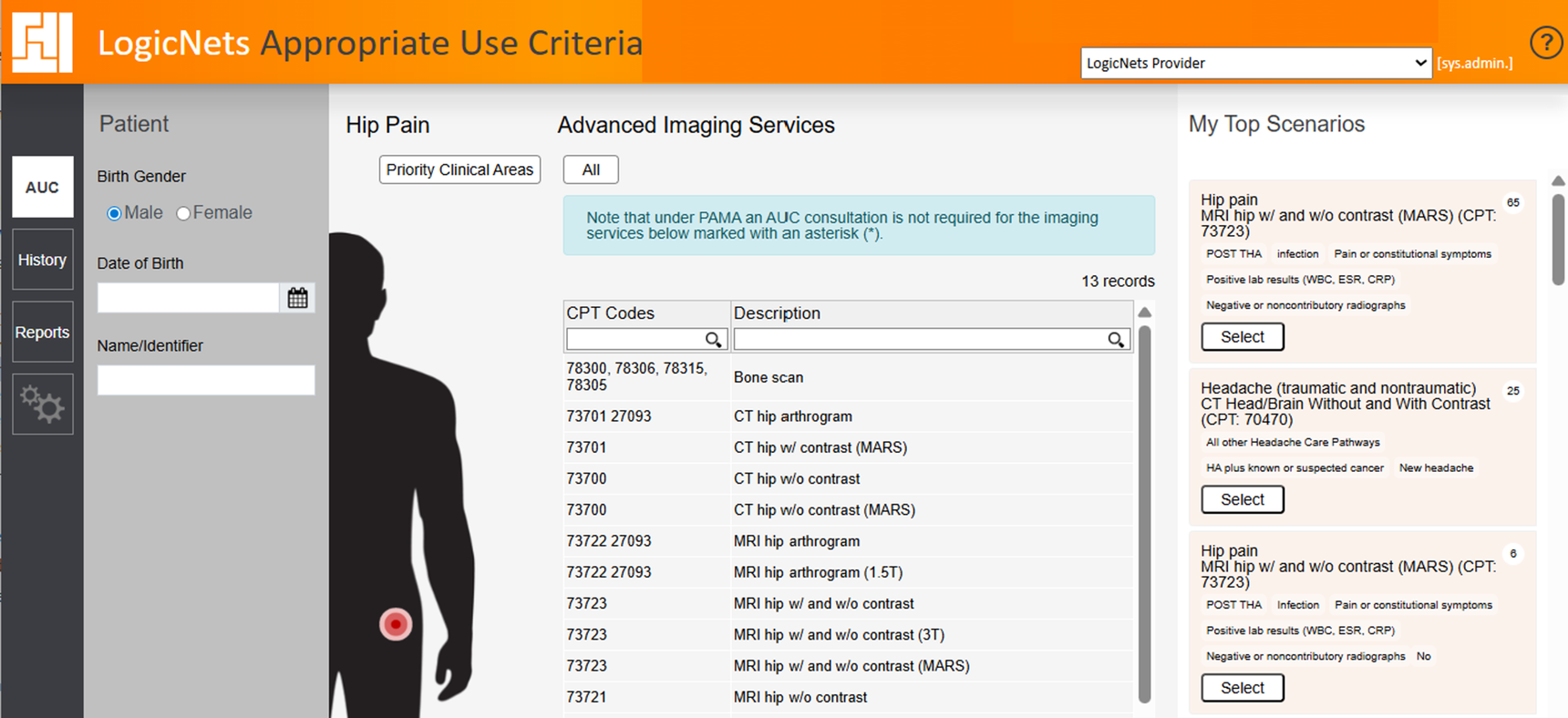The height and width of the screenshot is (718, 1568).
Task: Click the Name/Identifier input field
Action: point(206,380)
